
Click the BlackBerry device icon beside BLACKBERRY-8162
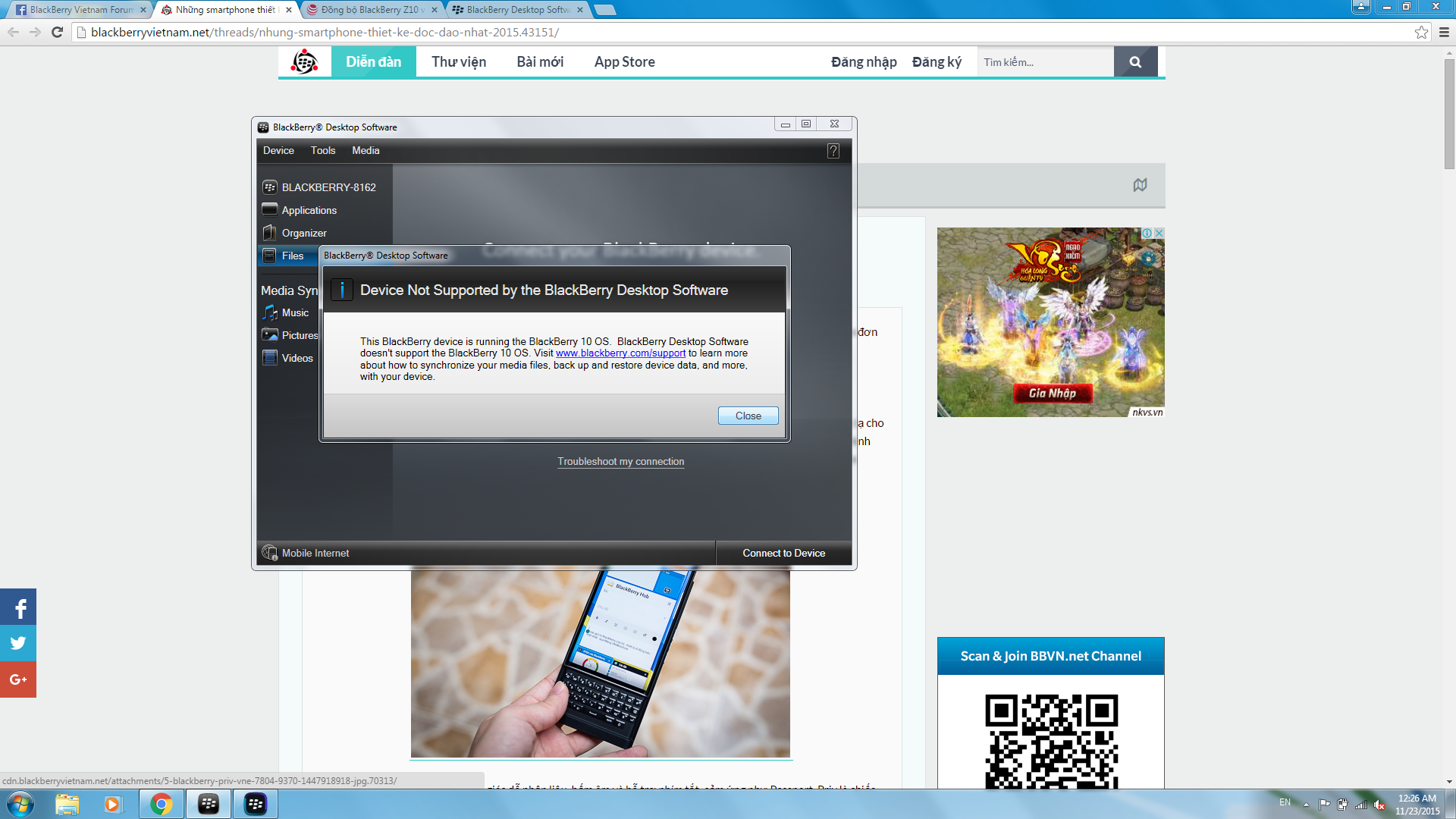(269, 187)
